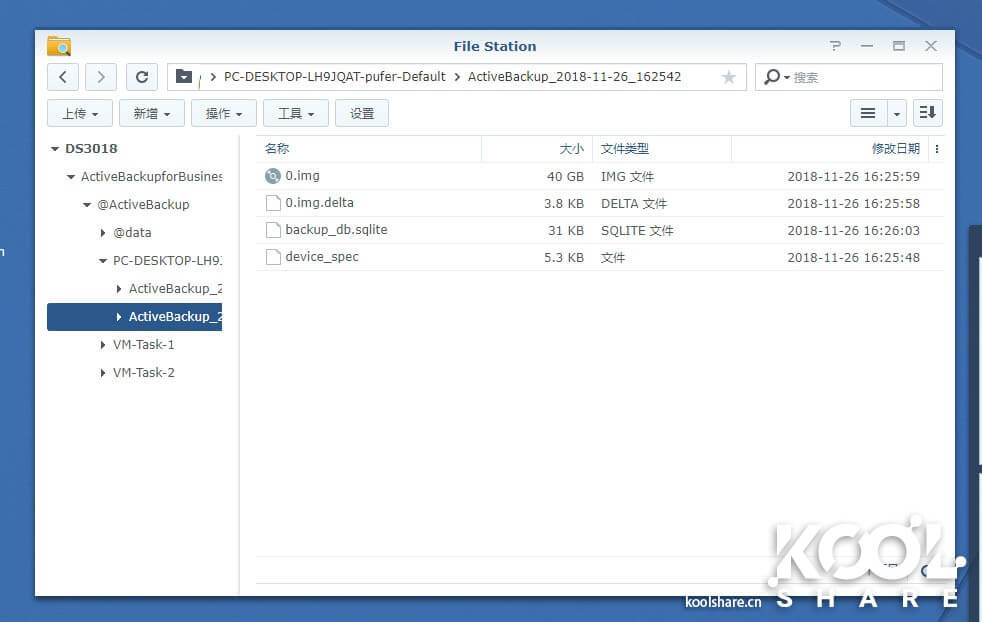Image resolution: width=982 pixels, height=622 pixels.
Task: Open the 操作 action menu
Action: tap(224, 113)
